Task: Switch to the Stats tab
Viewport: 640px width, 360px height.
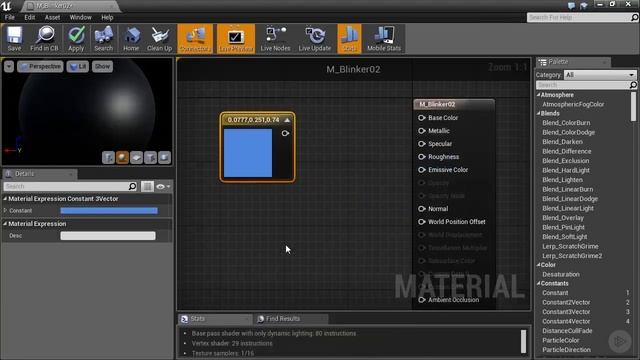Action: pos(215,318)
